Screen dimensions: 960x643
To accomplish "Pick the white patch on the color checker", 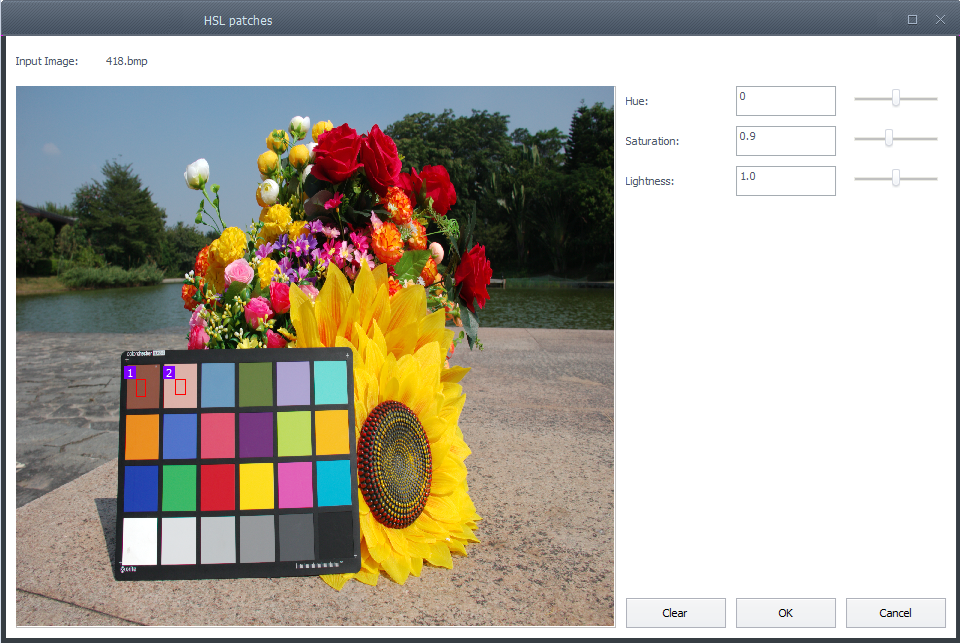I will (x=140, y=541).
